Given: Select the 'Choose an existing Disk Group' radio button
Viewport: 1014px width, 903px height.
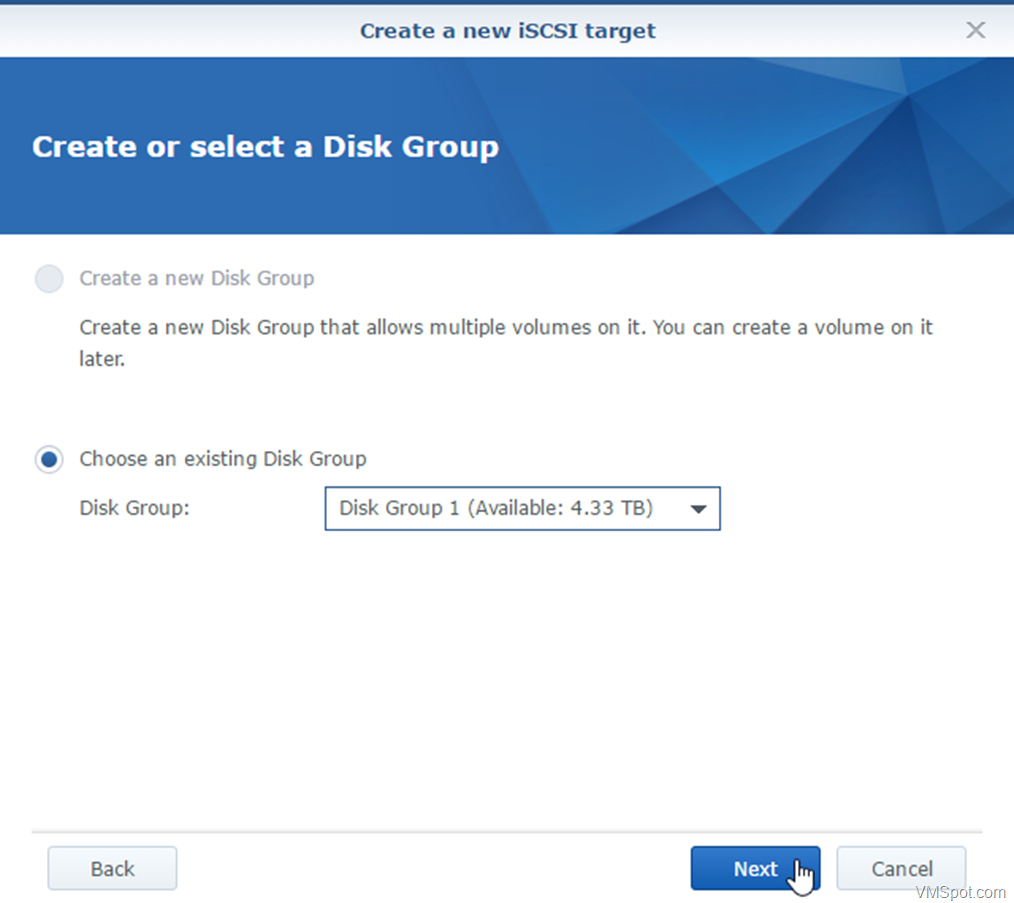Looking at the screenshot, I should (x=49, y=459).
